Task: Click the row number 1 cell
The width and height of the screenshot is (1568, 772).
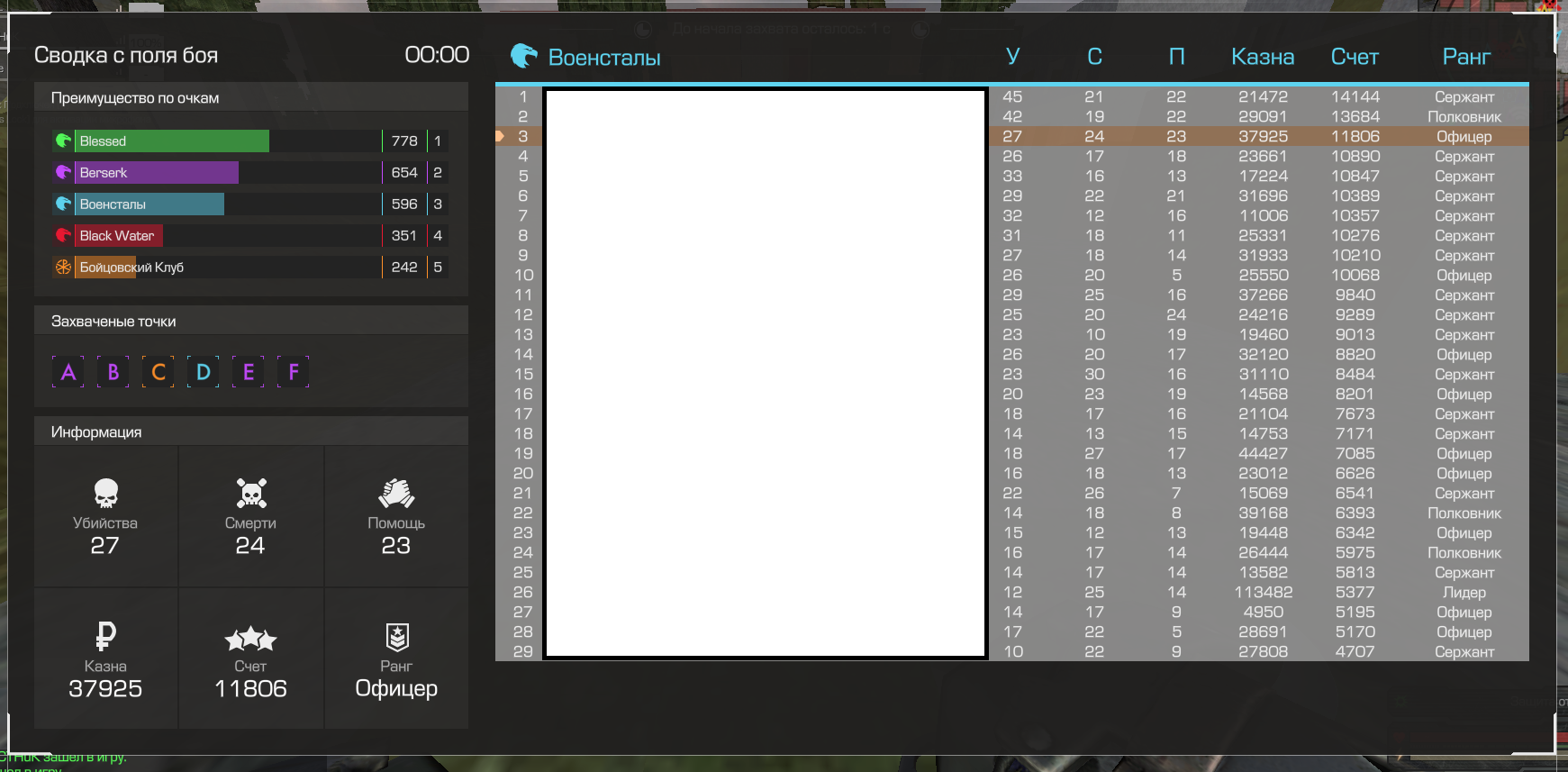Action: [x=523, y=96]
